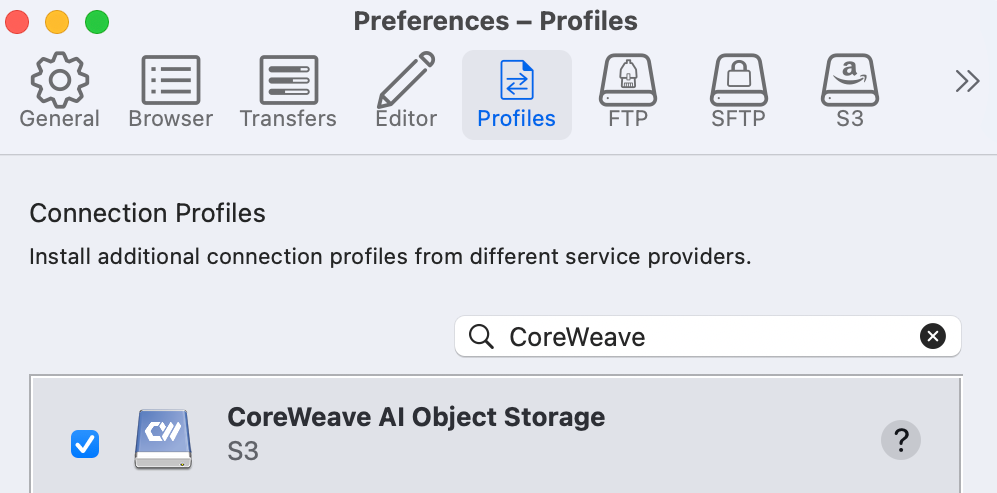The image size is (997, 493).
Task: Click the search magnifier icon
Action: tap(481, 336)
